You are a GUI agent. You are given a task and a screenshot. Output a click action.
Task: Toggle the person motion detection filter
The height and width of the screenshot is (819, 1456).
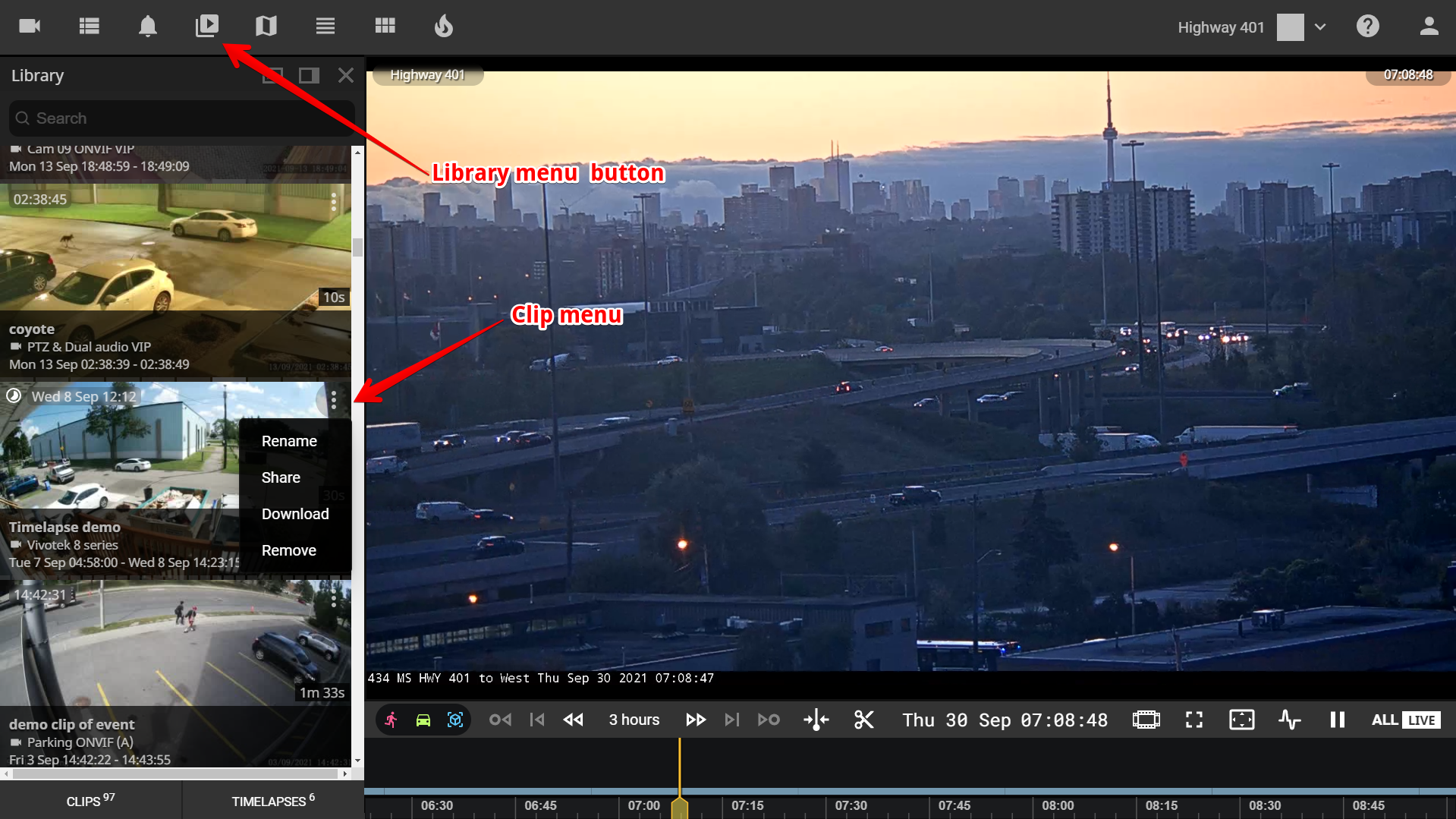[x=392, y=720]
